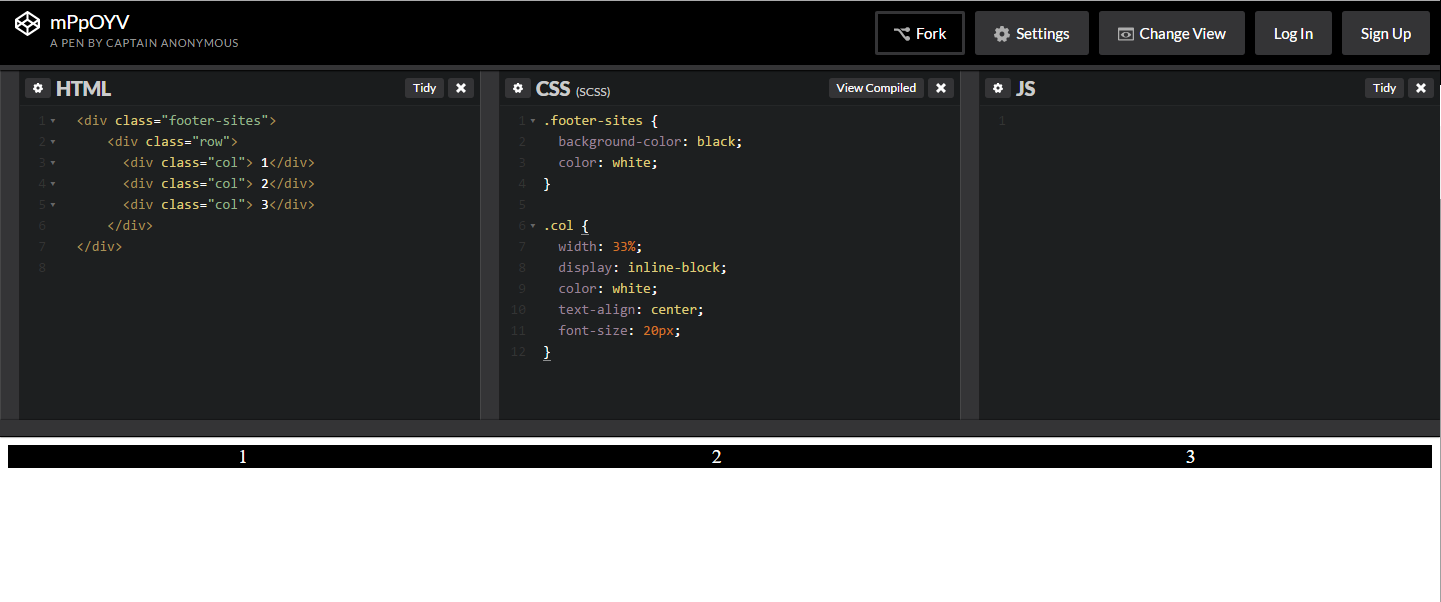View Compiled CSS output
Viewport: 1441px width, 602px height.
tap(876, 88)
